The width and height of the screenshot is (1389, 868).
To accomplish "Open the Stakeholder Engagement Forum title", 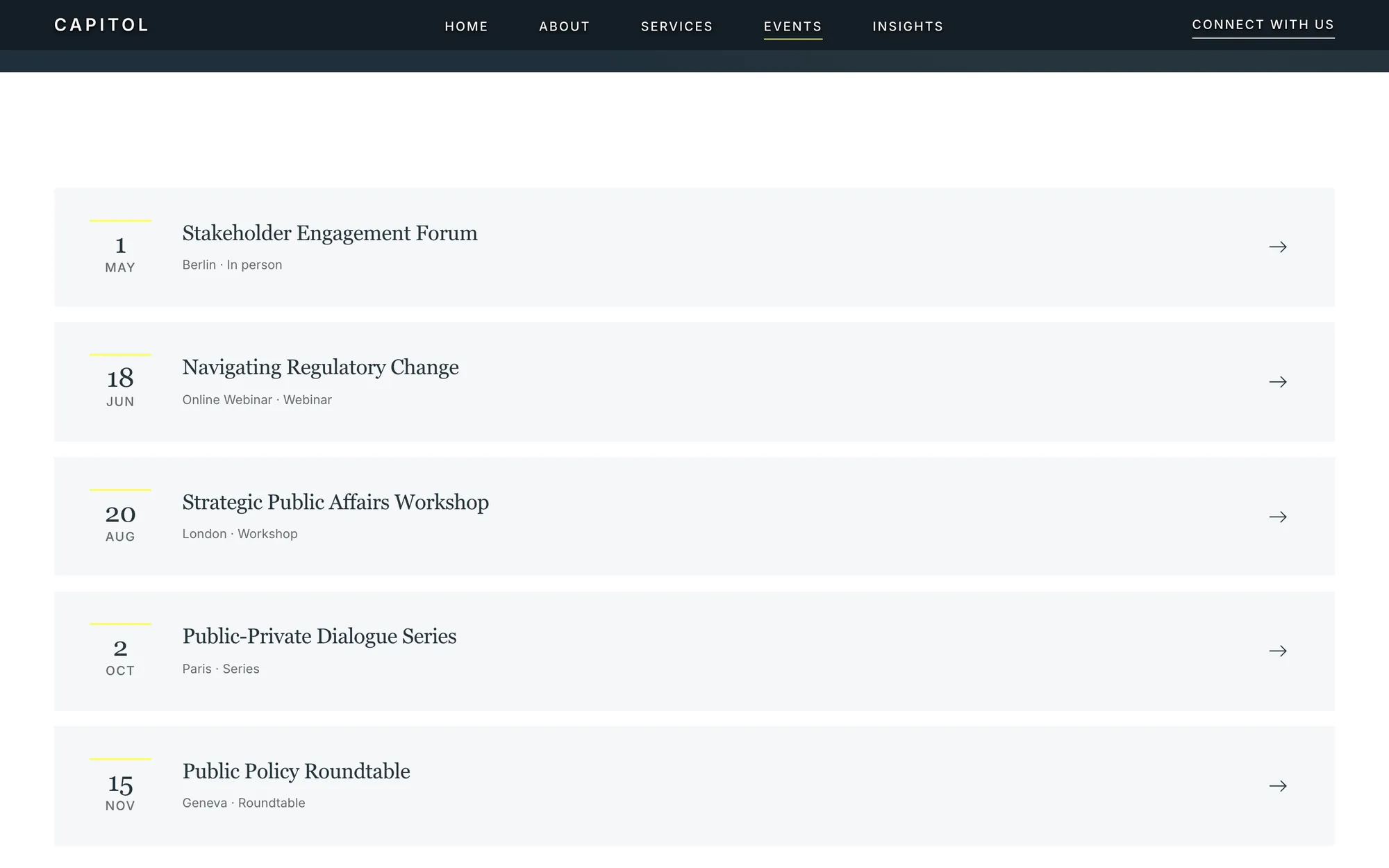I will (330, 233).
